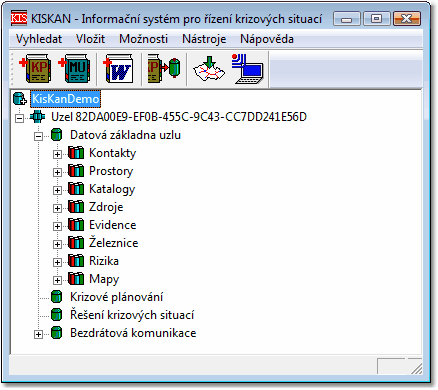The width and height of the screenshot is (438, 390).
Task: Click the Uzel node icon
Action: (x=37, y=117)
